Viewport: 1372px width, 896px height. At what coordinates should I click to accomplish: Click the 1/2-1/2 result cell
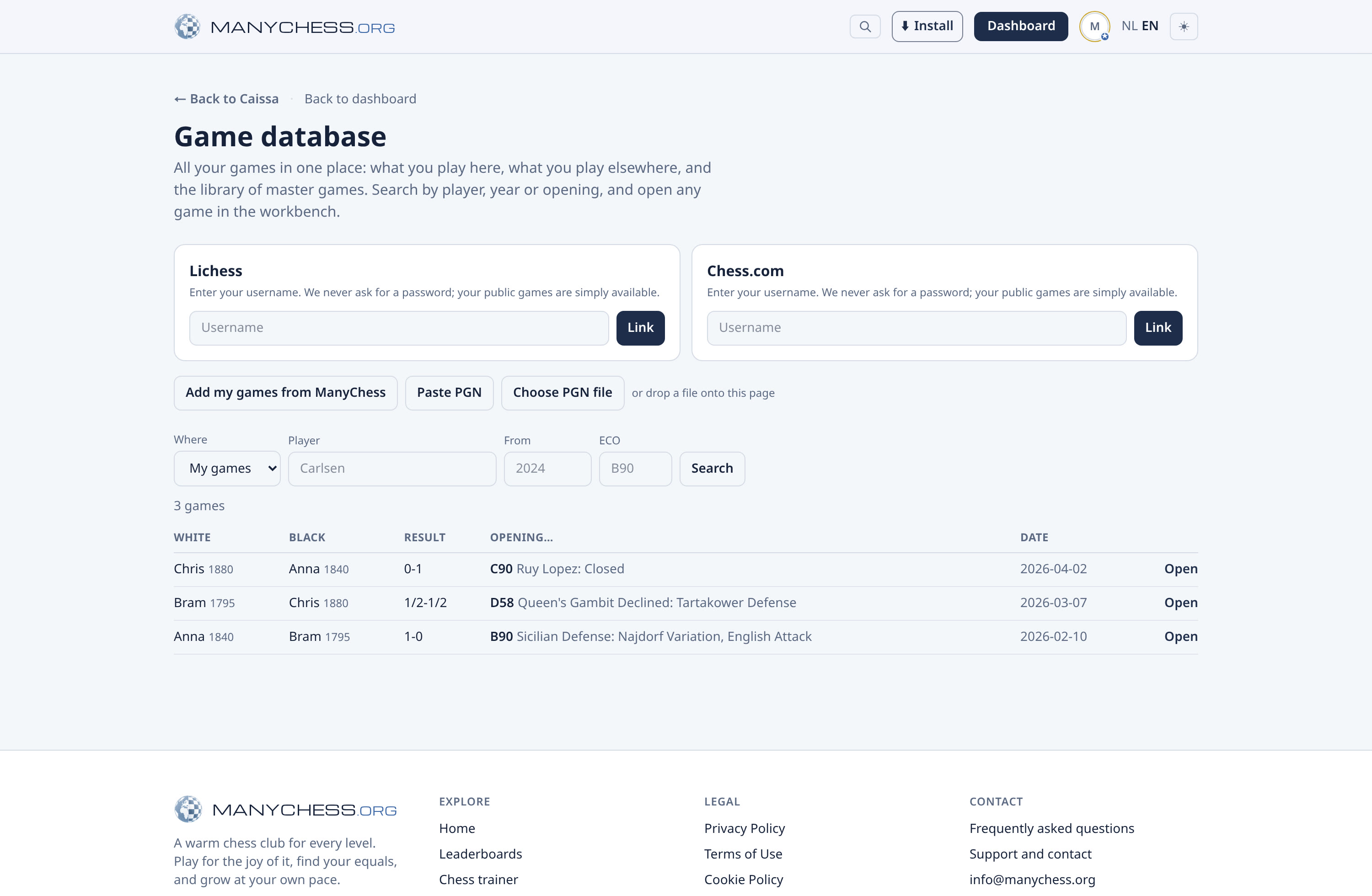point(425,603)
